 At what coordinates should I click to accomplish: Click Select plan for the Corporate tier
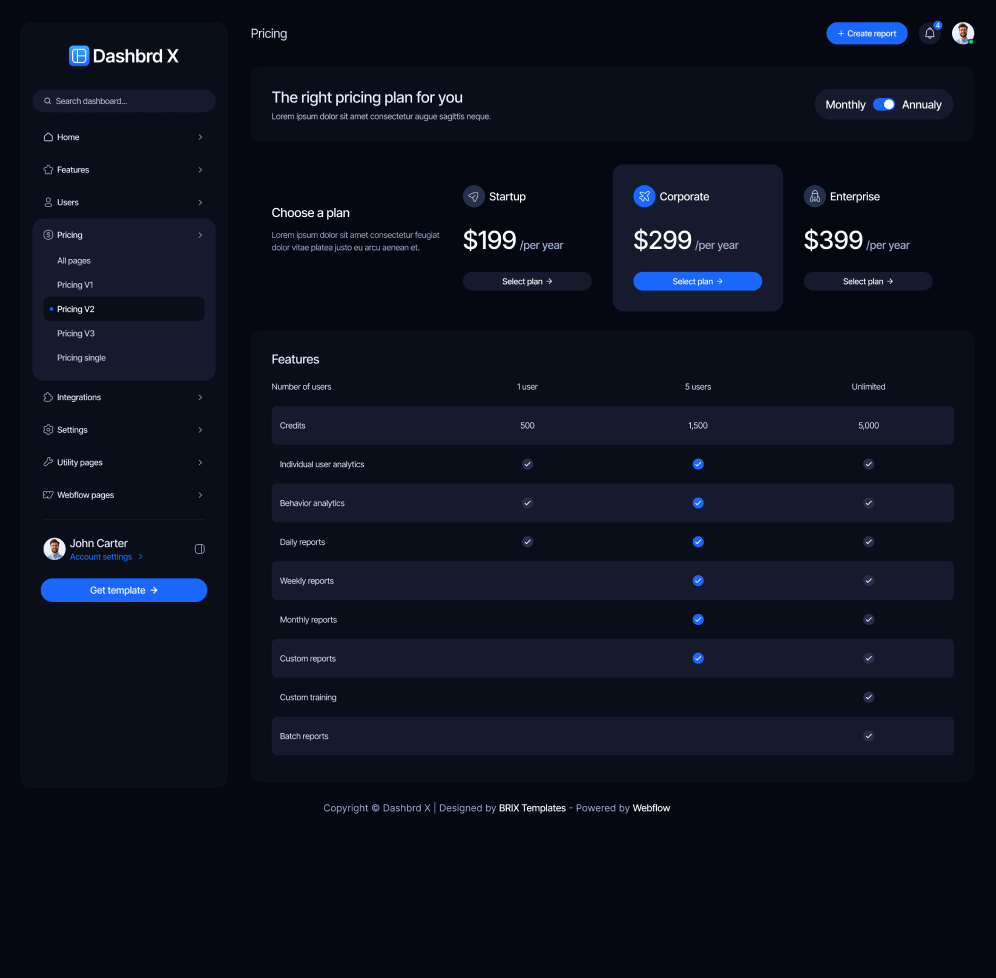[x=697, y=281]
